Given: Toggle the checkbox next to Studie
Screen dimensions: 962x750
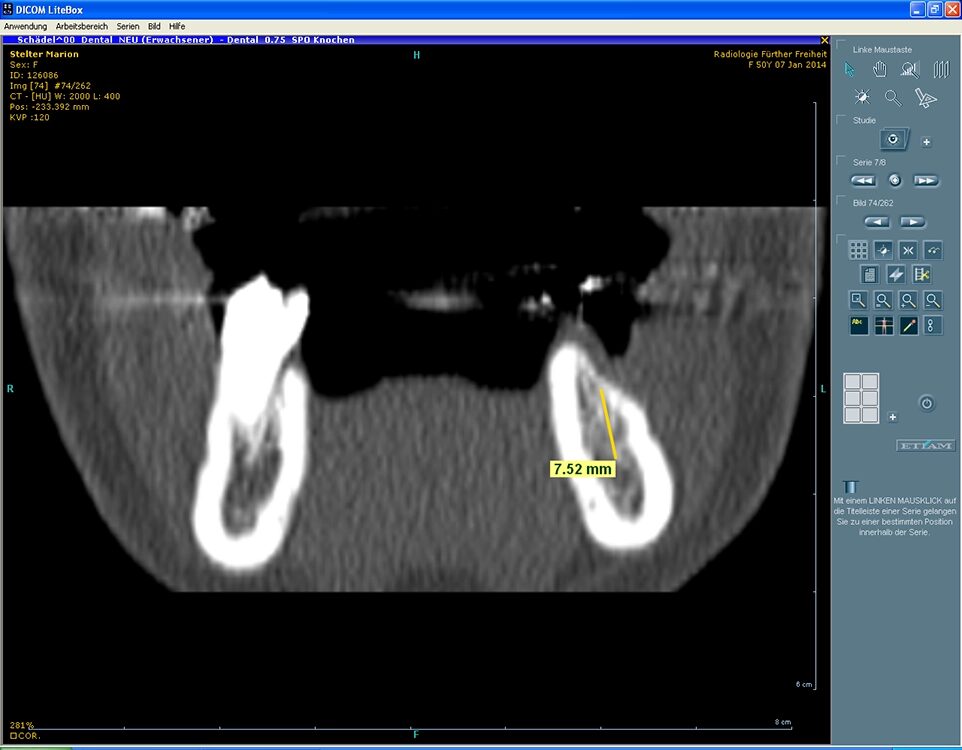Looking at the screenshot, I should pyautogui.click(x=841, y=120).
